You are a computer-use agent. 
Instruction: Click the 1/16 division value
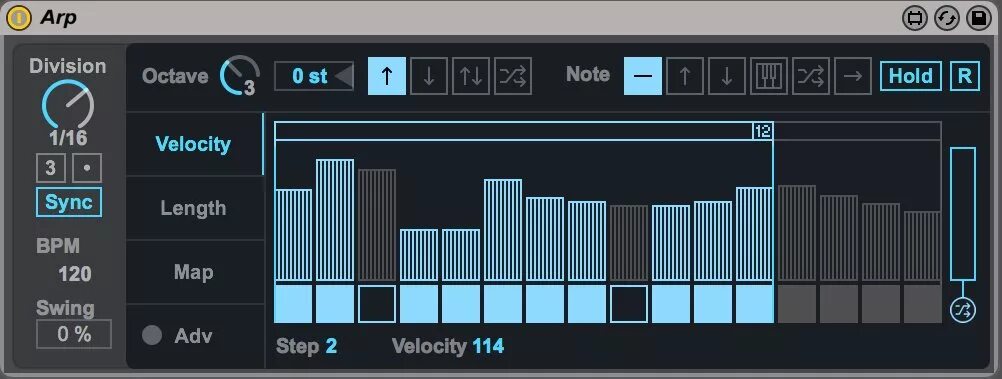(68, 138)
